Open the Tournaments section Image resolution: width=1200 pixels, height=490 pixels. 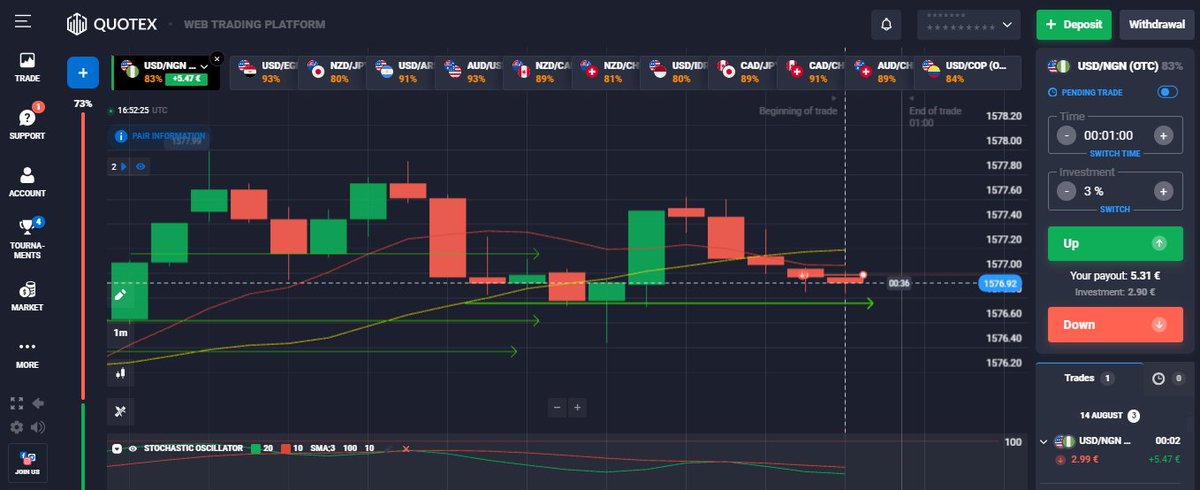[x=27, y=237]
